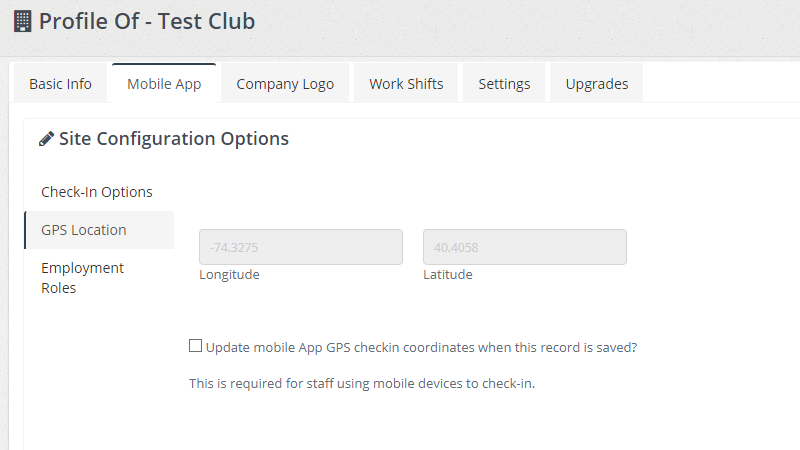Select the Mobile App tab
Viewport: 800px width, 450px height.
[164, 84]
